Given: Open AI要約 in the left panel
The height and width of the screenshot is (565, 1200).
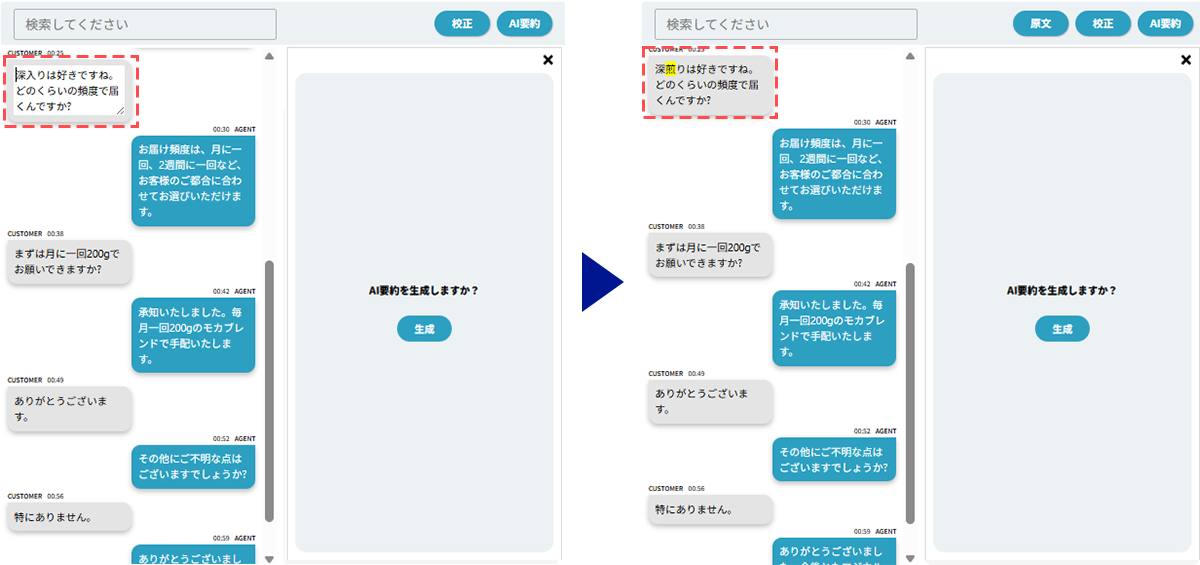Looking at the screenshot, I should [x=524, y=24].
